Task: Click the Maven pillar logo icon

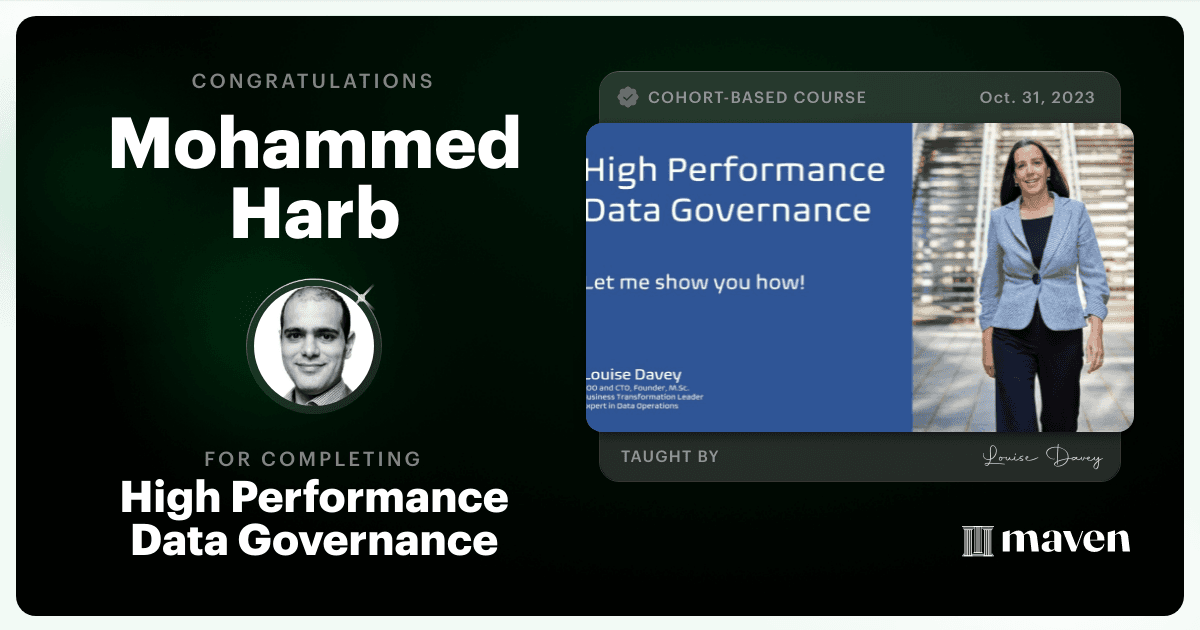Action: coord(977,541)
